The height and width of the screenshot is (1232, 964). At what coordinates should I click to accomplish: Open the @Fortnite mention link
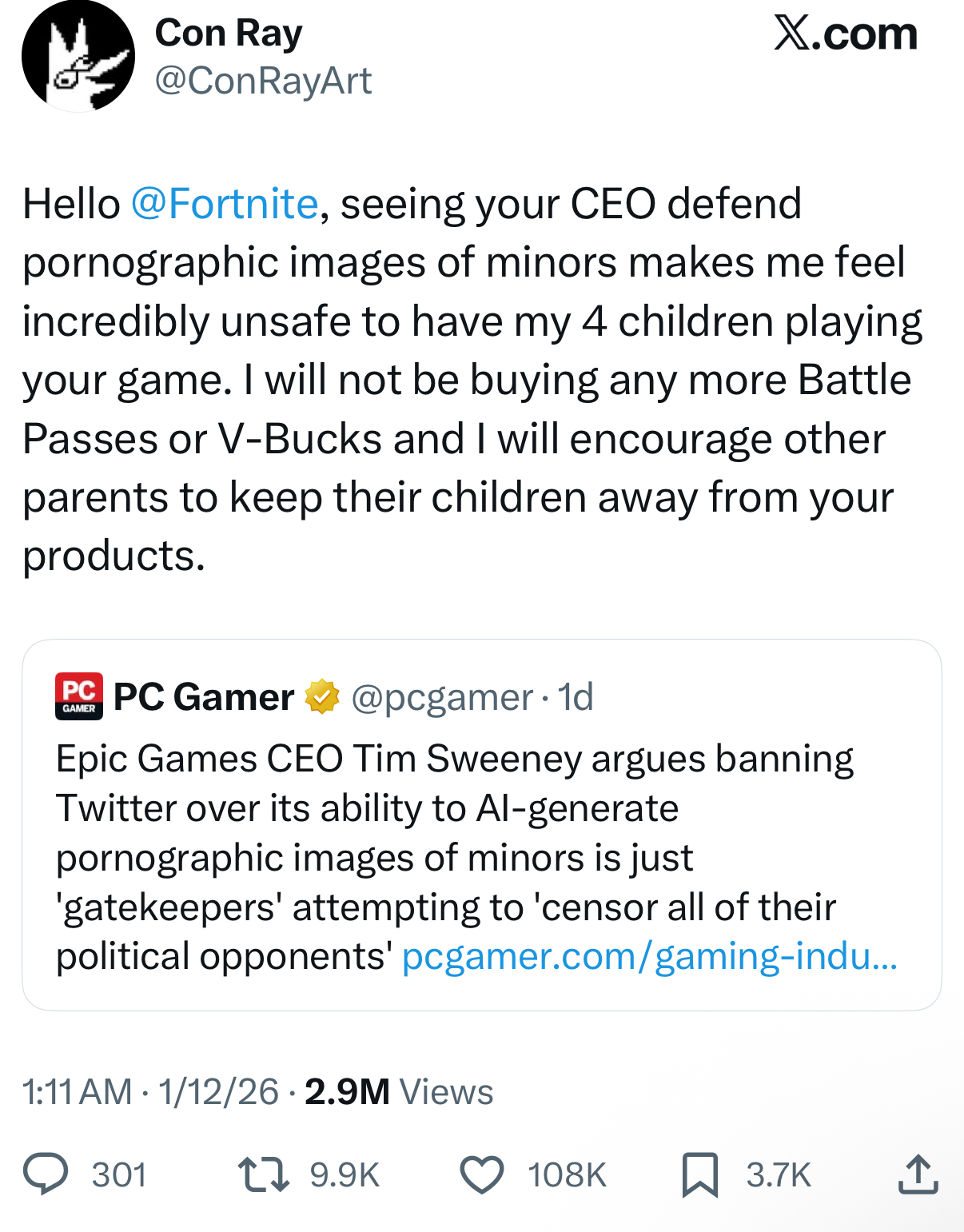pyautogui.click(x=225, y=204)
